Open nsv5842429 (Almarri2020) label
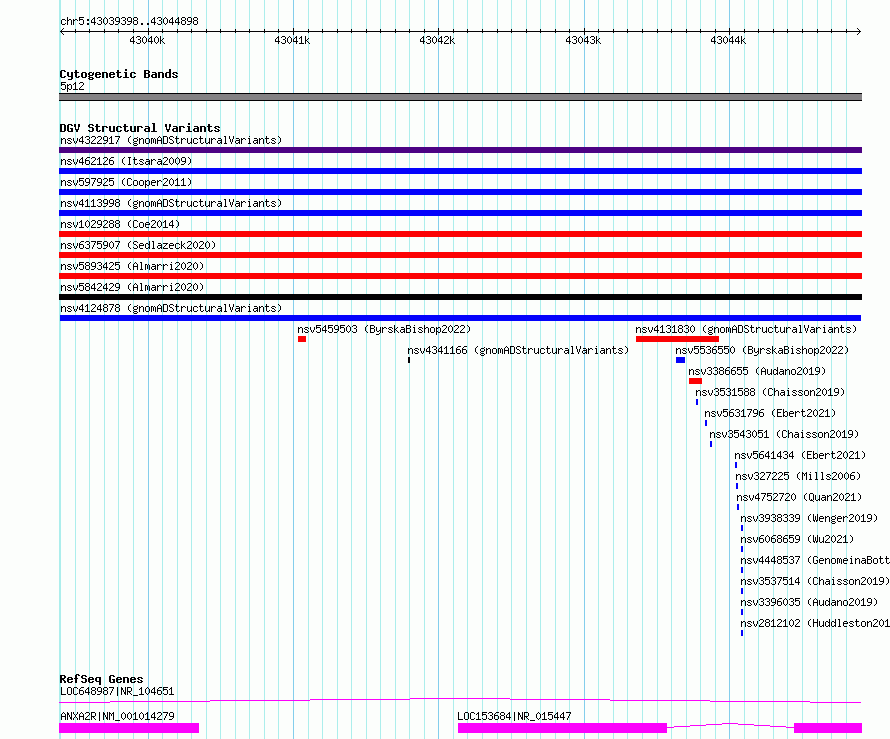This screenshot has width=890, height=739. [x=132, y=287]
